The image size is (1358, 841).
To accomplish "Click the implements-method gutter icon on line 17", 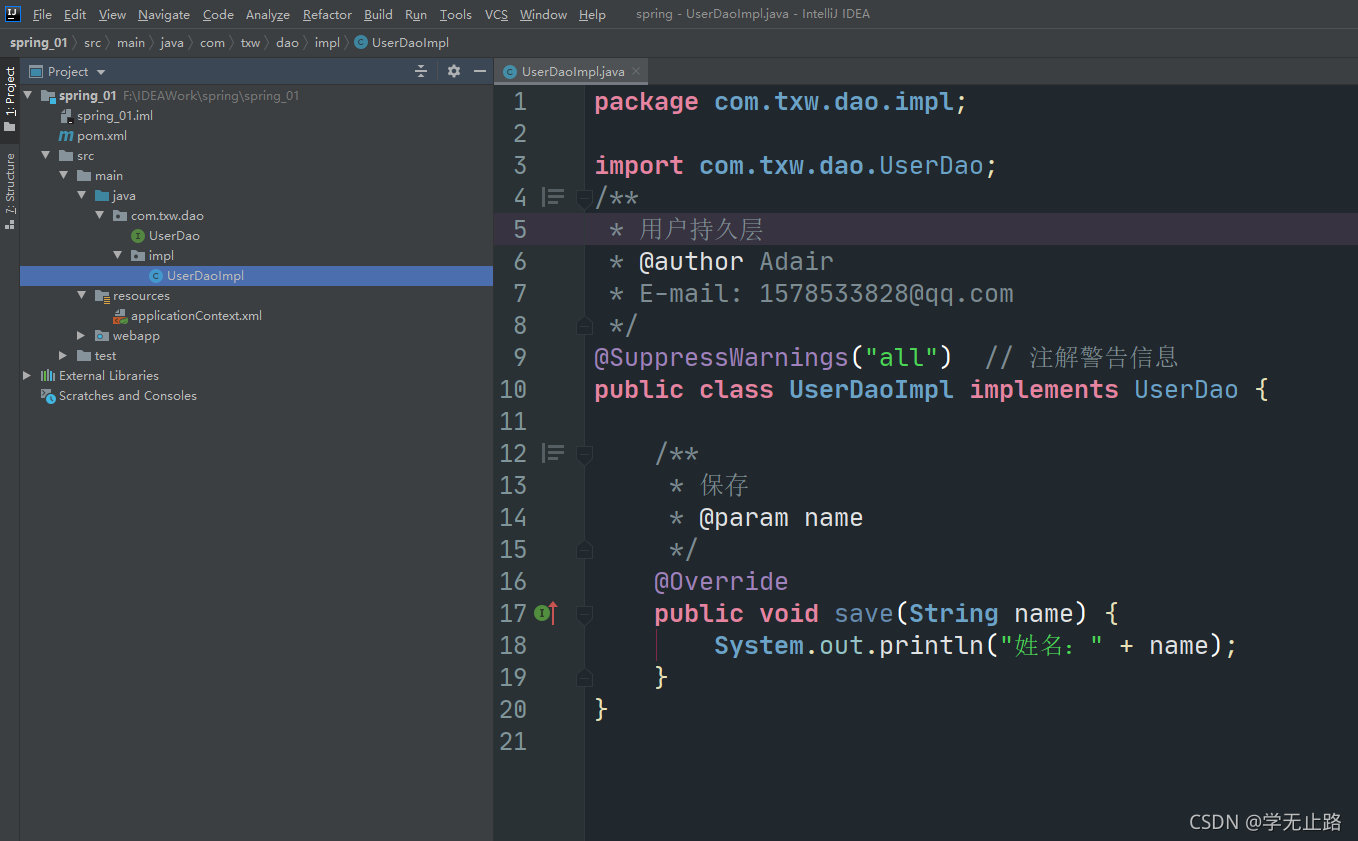I will [x=545, y=613].
